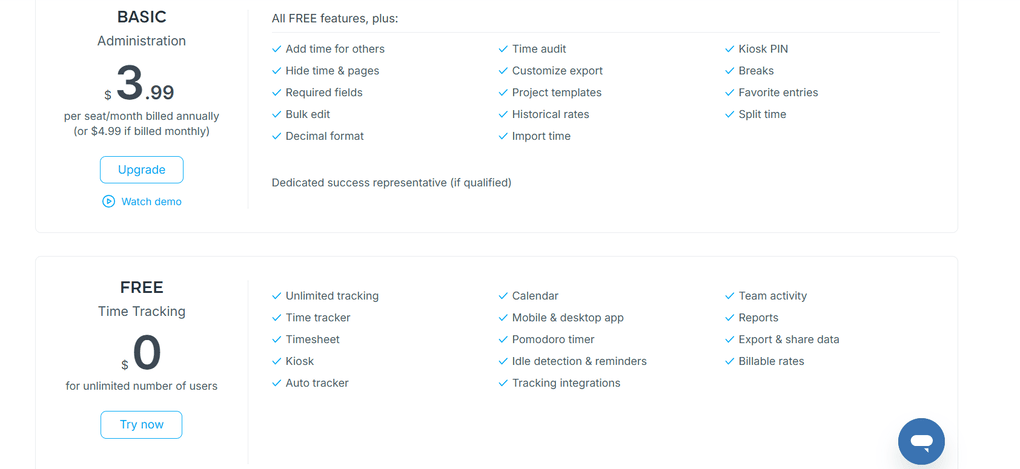This screenshot has width=1020, height=469.
Task: Click the BASIC plan heading
Action: 141,17
